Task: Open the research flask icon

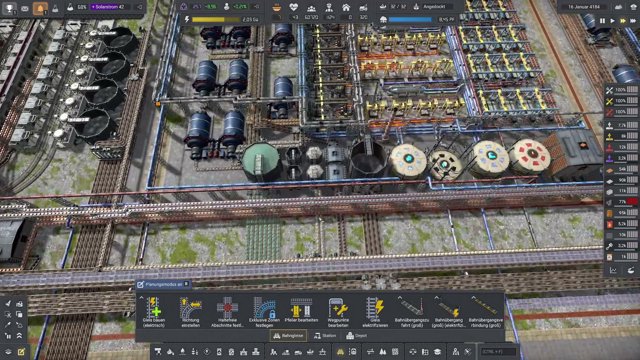Action: click(x=70, y=7)
